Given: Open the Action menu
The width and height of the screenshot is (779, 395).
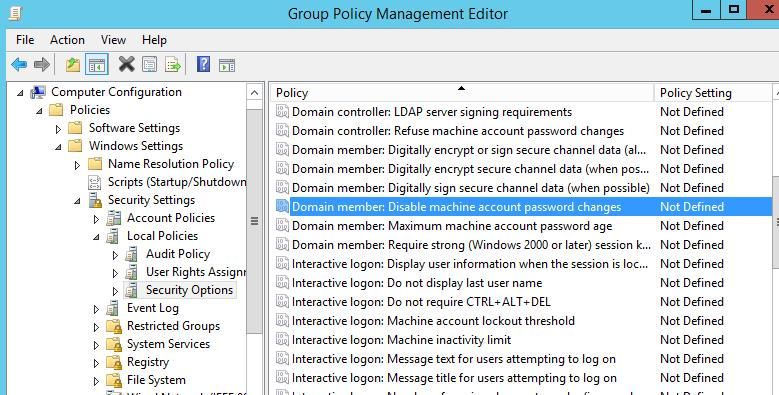Looking at the screenshot, I should (x=67, y=40).
